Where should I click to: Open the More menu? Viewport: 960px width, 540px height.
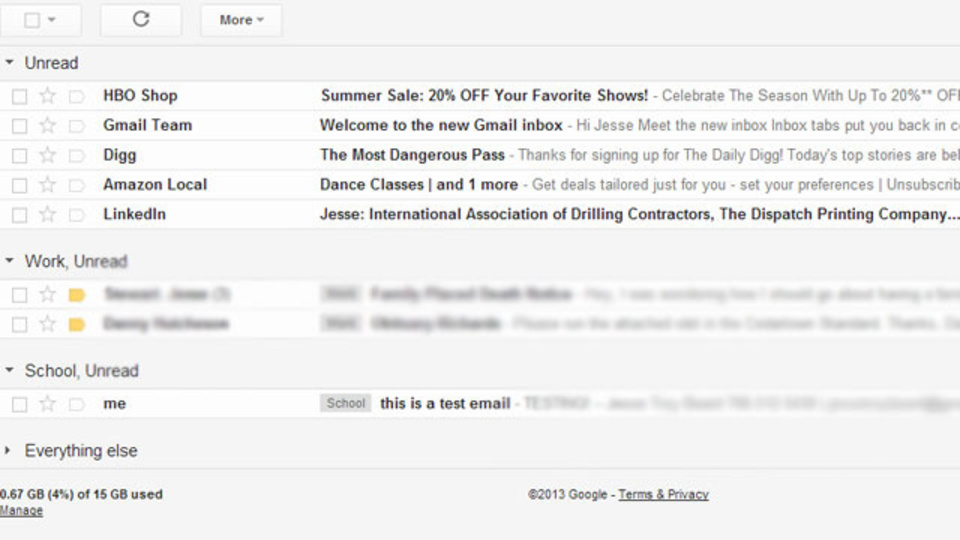pos(241,20)
